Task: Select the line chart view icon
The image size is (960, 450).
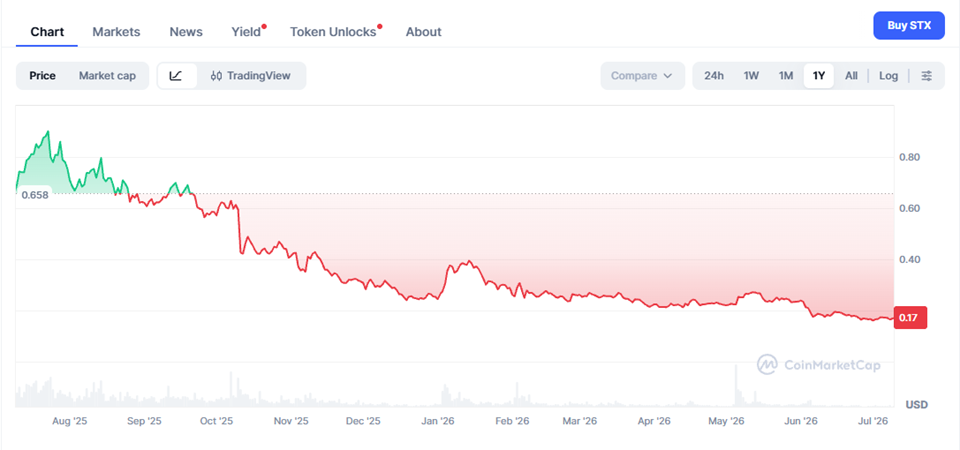Action: 176,76
